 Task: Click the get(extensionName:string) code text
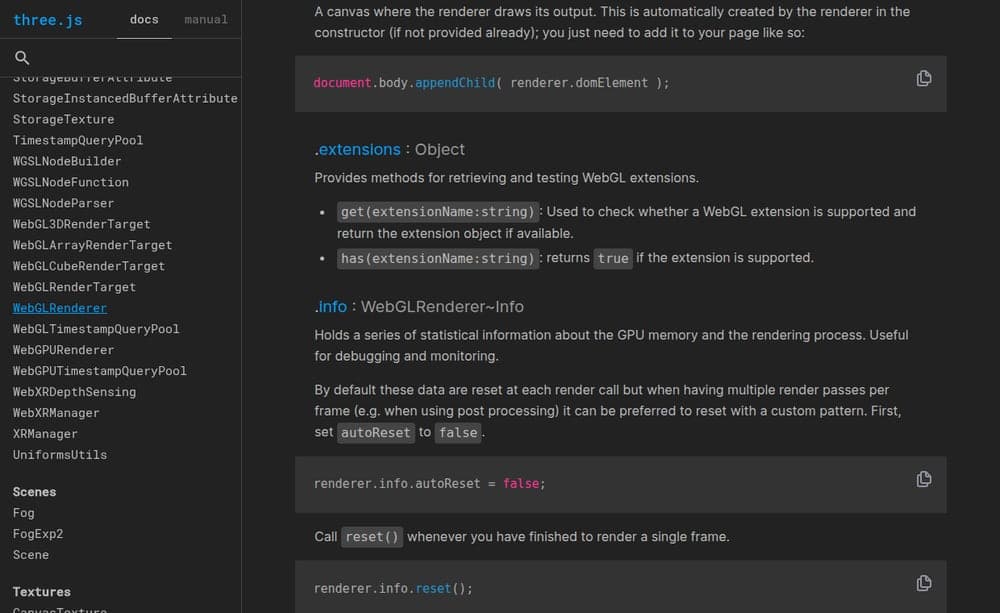pyautogui.click(x=438, y=212)
